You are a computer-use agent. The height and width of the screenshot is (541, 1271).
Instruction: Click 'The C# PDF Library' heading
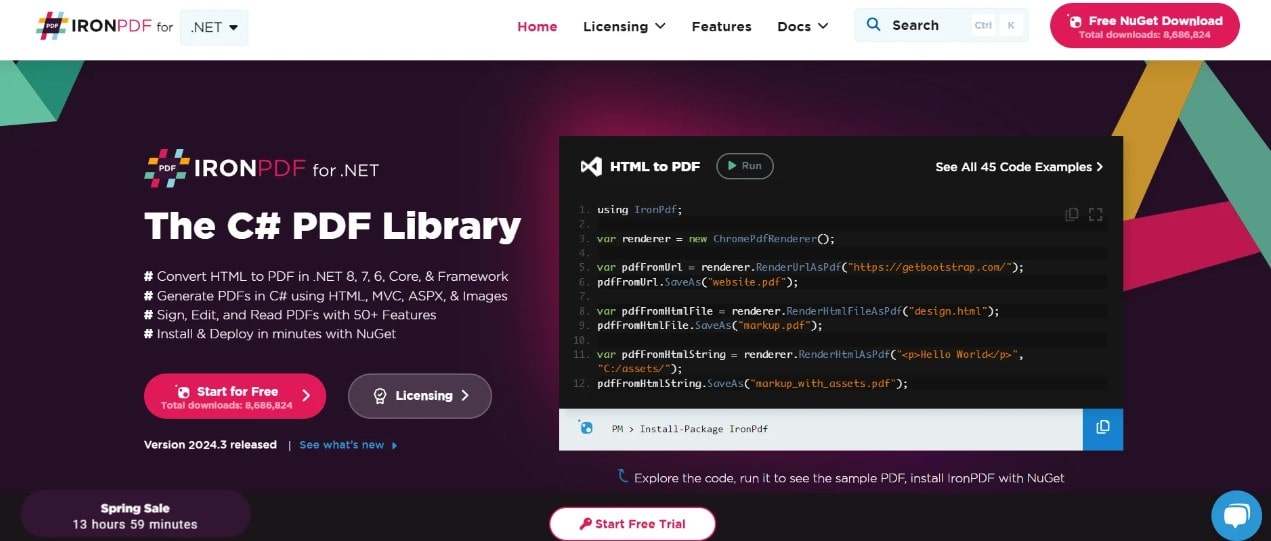(333, 226)
